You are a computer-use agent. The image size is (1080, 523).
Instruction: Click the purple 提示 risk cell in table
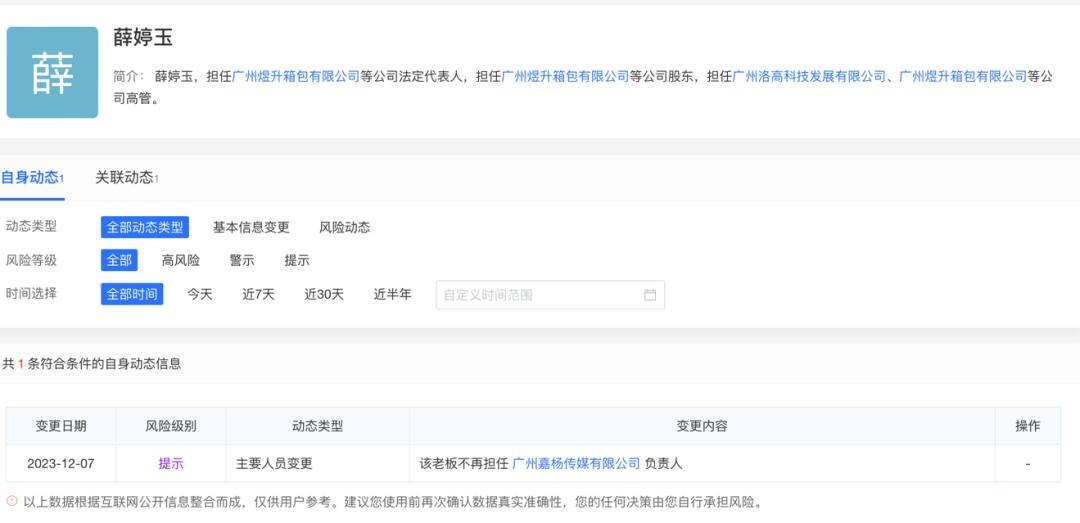(x=171, y=464)
